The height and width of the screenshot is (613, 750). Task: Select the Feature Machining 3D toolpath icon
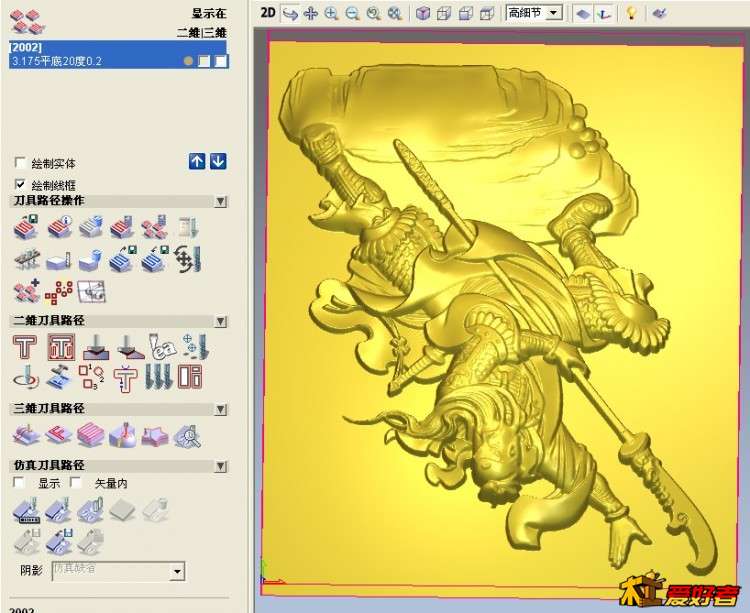click(58, 436)
